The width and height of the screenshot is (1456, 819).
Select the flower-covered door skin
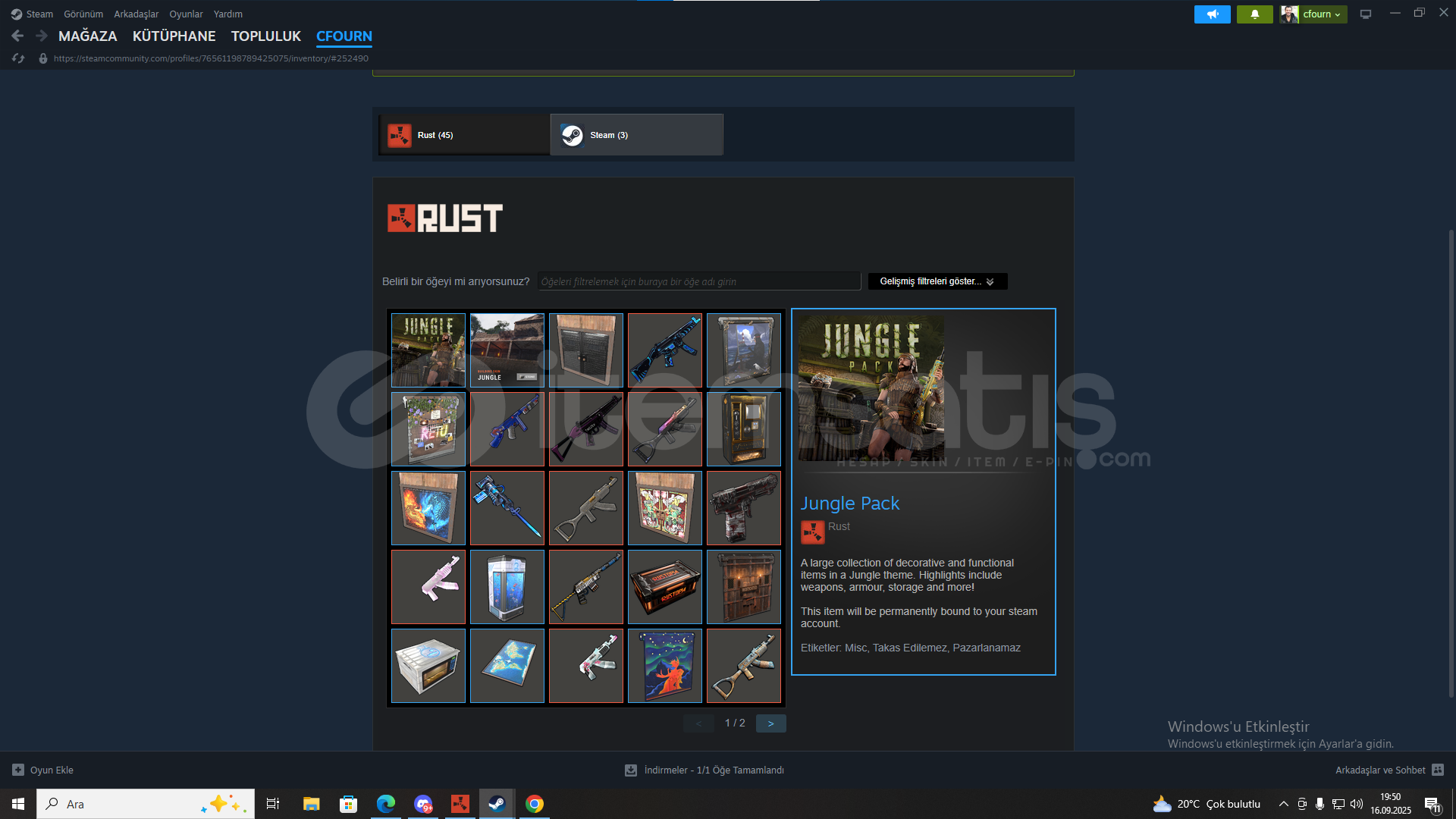428,429
